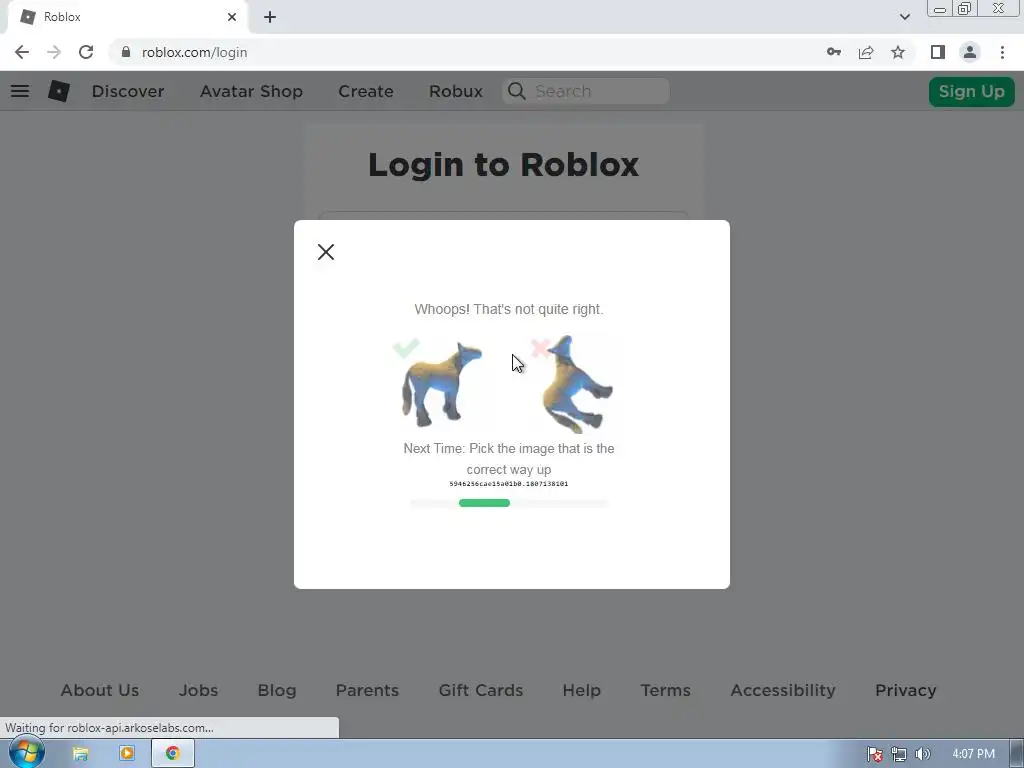Open the Discover page
1024x768 pixels.
[128, 91]
